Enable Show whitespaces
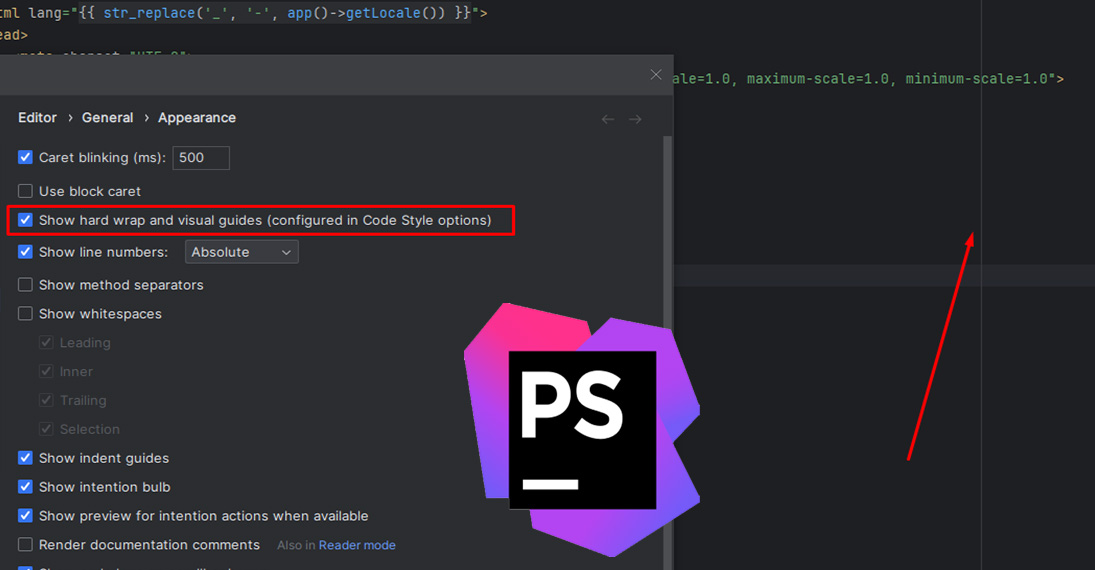1095x570 pixels. tap(25, 314)
